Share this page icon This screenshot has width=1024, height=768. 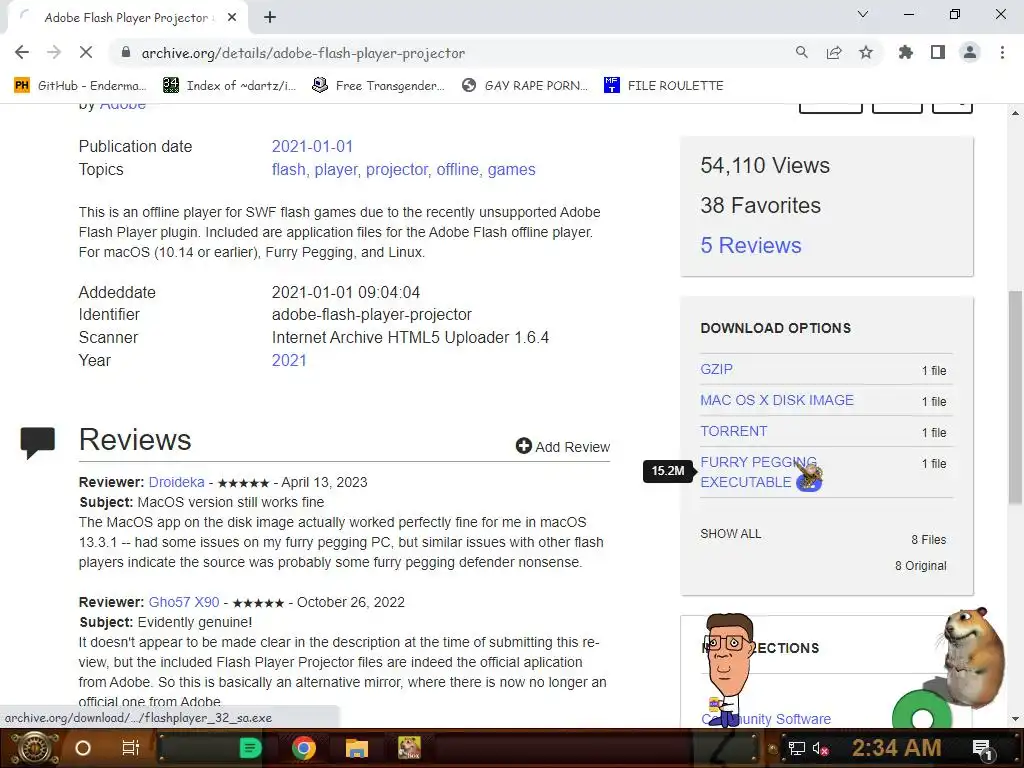pos(834,52)
